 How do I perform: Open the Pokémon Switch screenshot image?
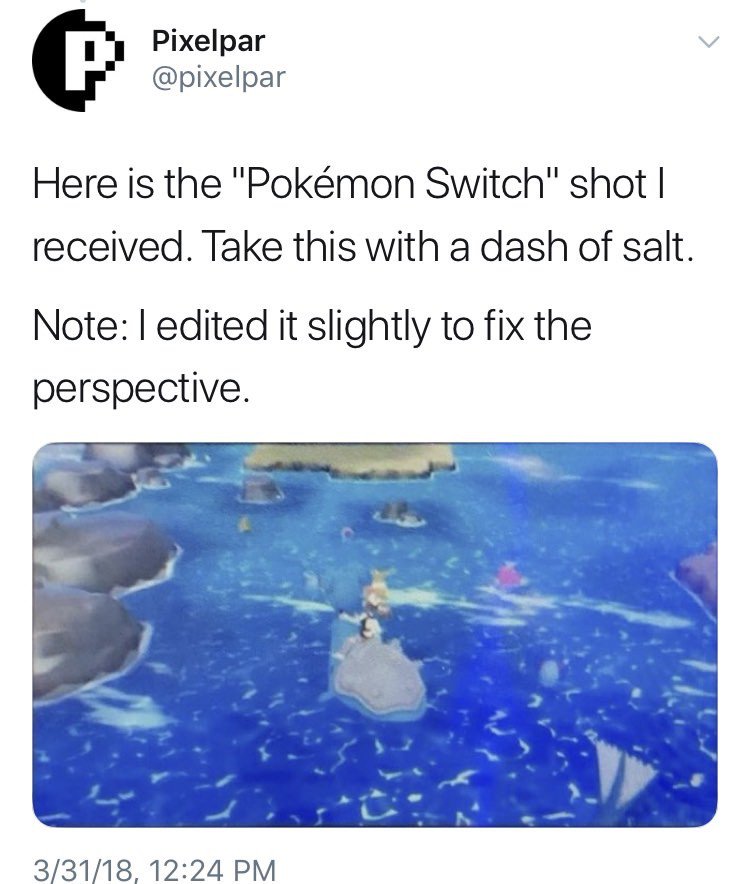point(375,635)
